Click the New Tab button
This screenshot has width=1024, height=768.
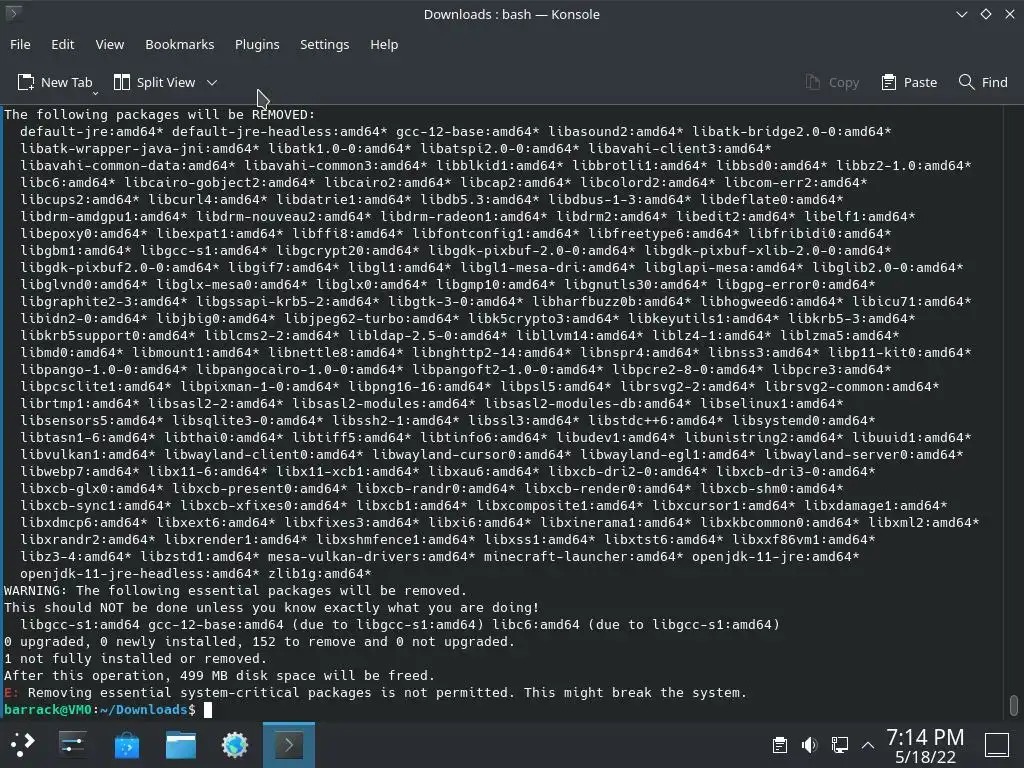[x=54, y=82]
